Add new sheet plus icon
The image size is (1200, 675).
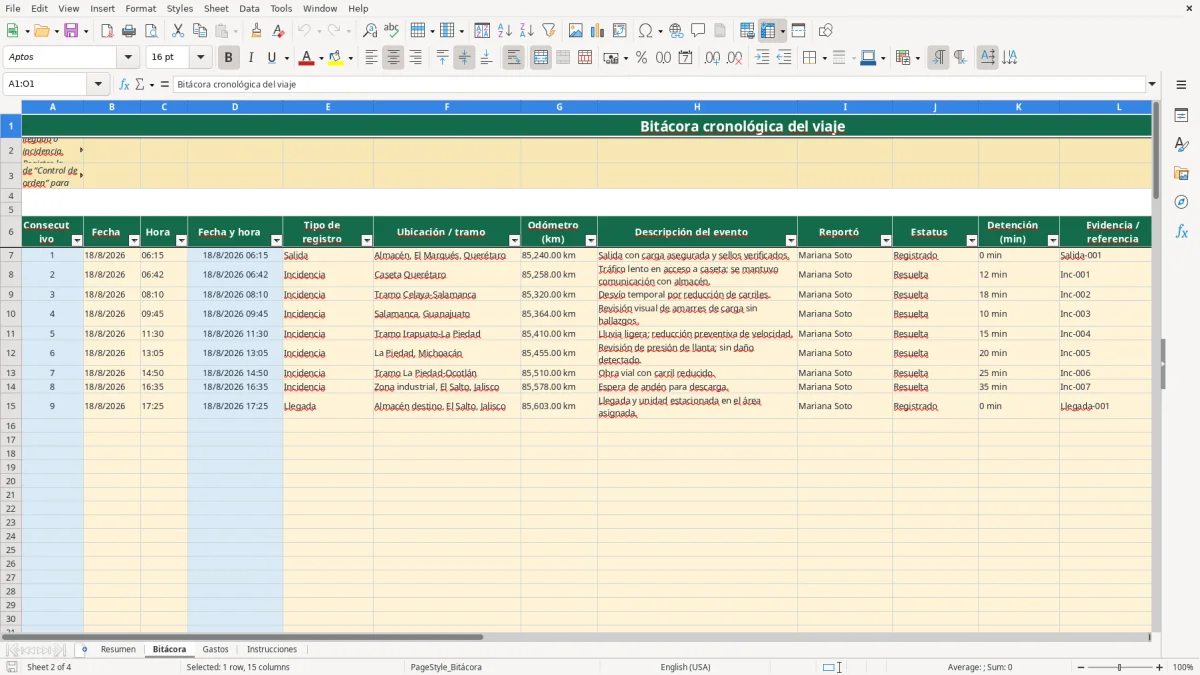click(x=84, y=649)
